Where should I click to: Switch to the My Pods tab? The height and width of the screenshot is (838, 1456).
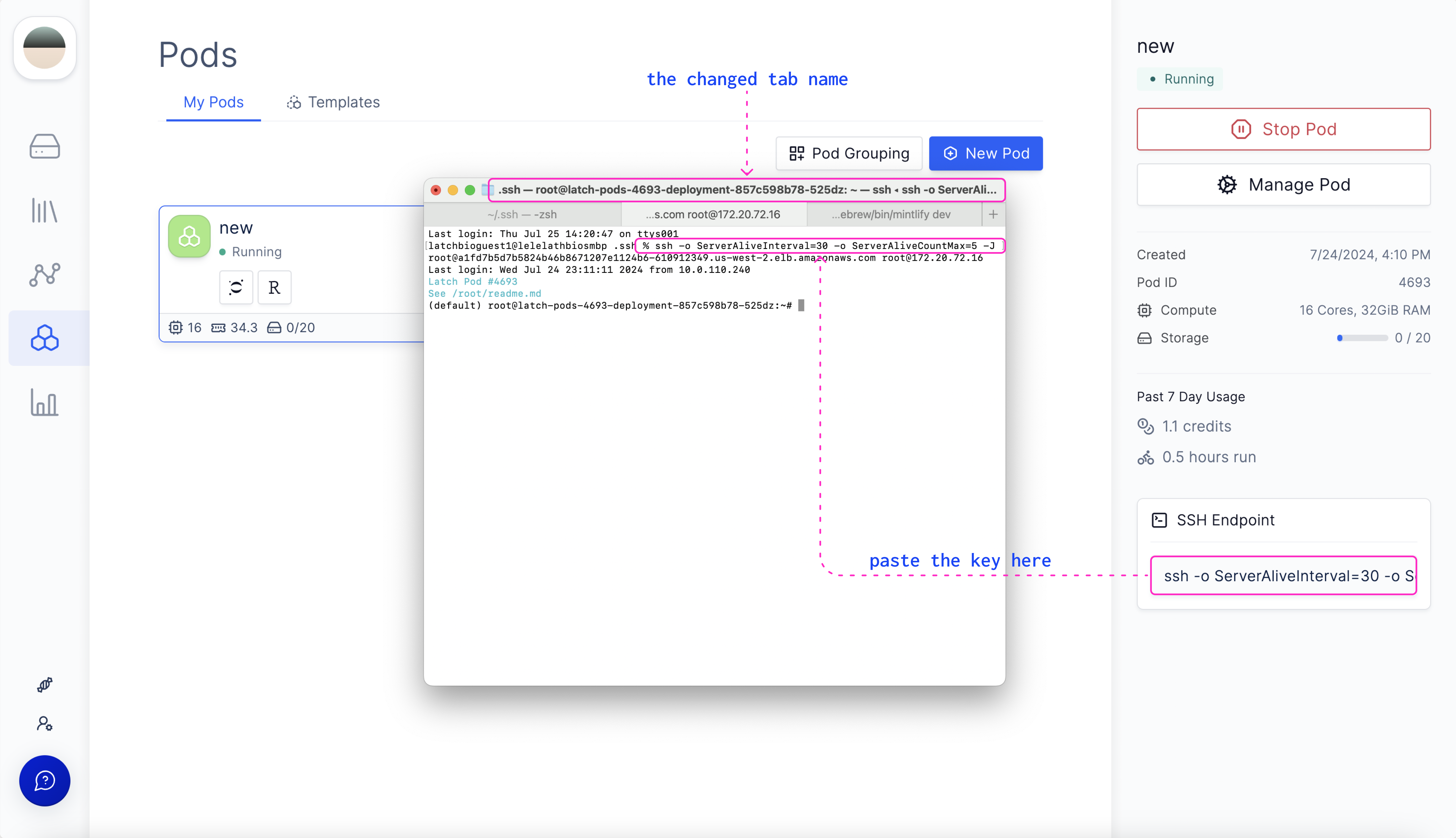[213, 103]
